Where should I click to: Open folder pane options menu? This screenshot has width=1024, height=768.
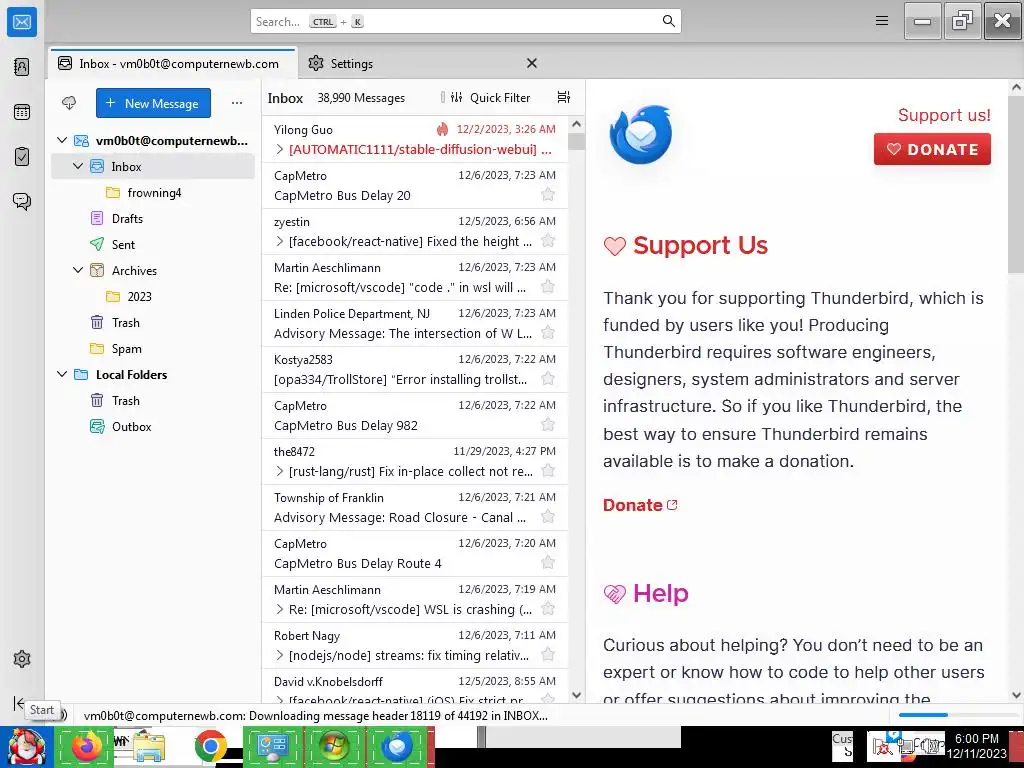237,103
